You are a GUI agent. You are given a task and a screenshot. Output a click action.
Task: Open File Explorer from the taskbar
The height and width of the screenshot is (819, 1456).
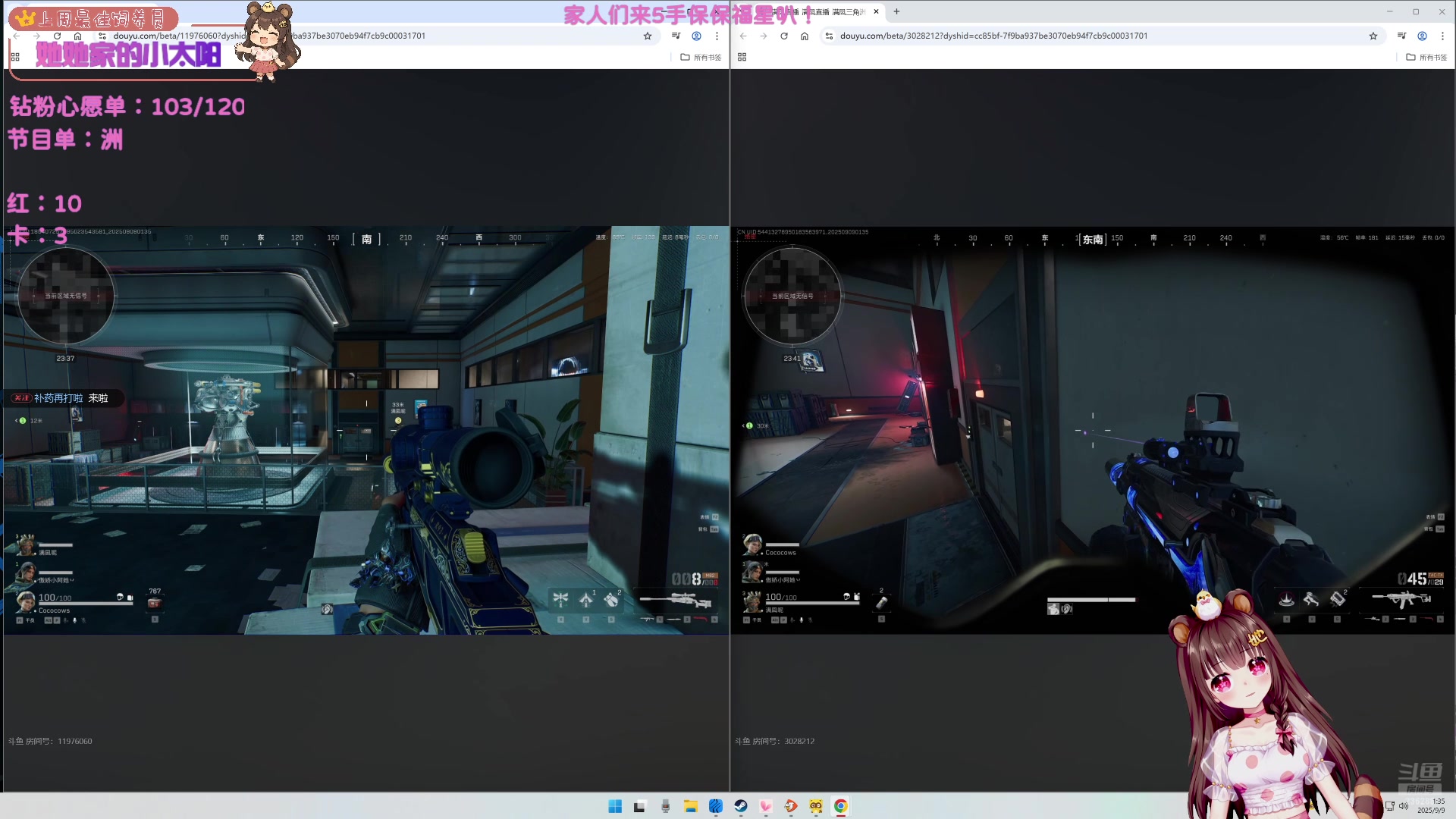(690, 806)
